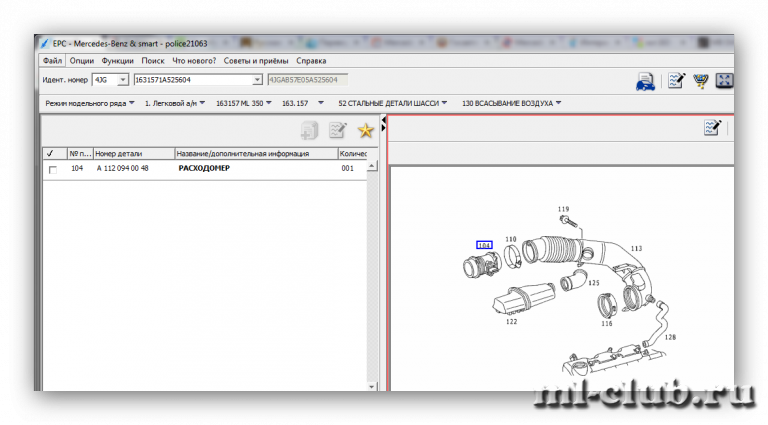
Task: Click the yellow star favorites icon
Action: (365, 130)
